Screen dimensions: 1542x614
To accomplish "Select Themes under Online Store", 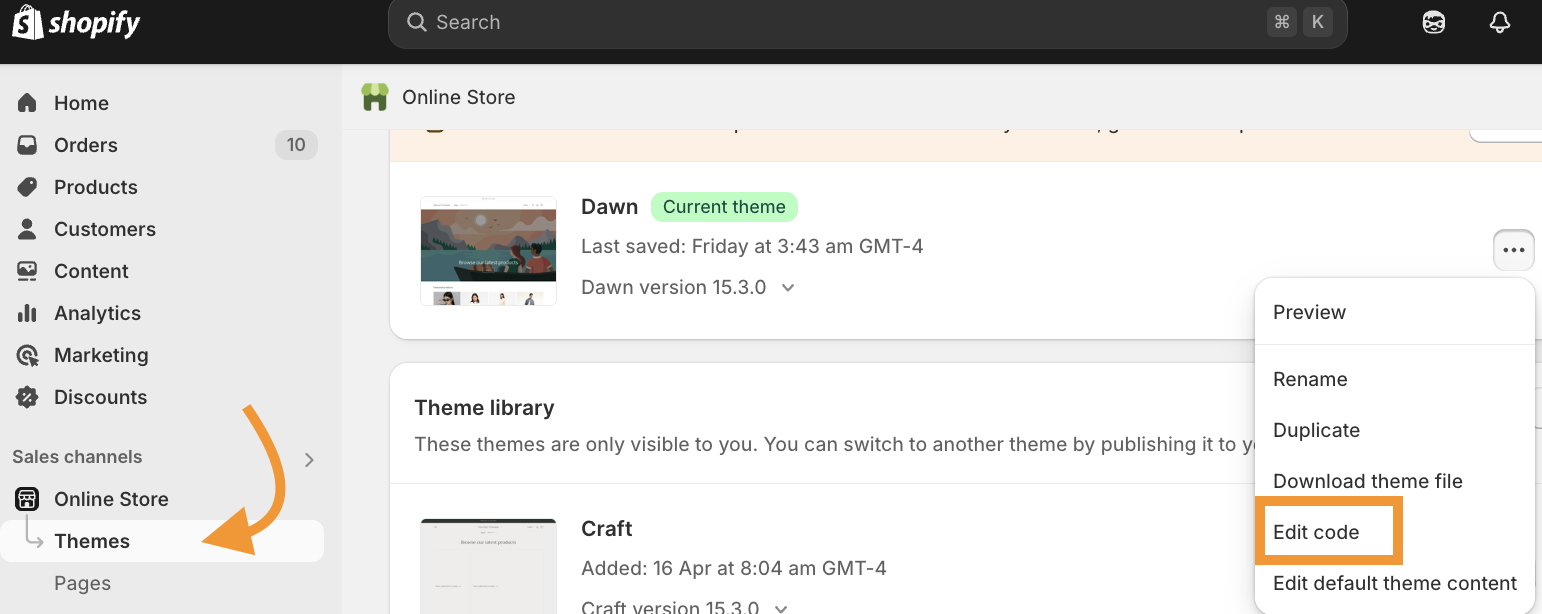I will coord(92,541).
